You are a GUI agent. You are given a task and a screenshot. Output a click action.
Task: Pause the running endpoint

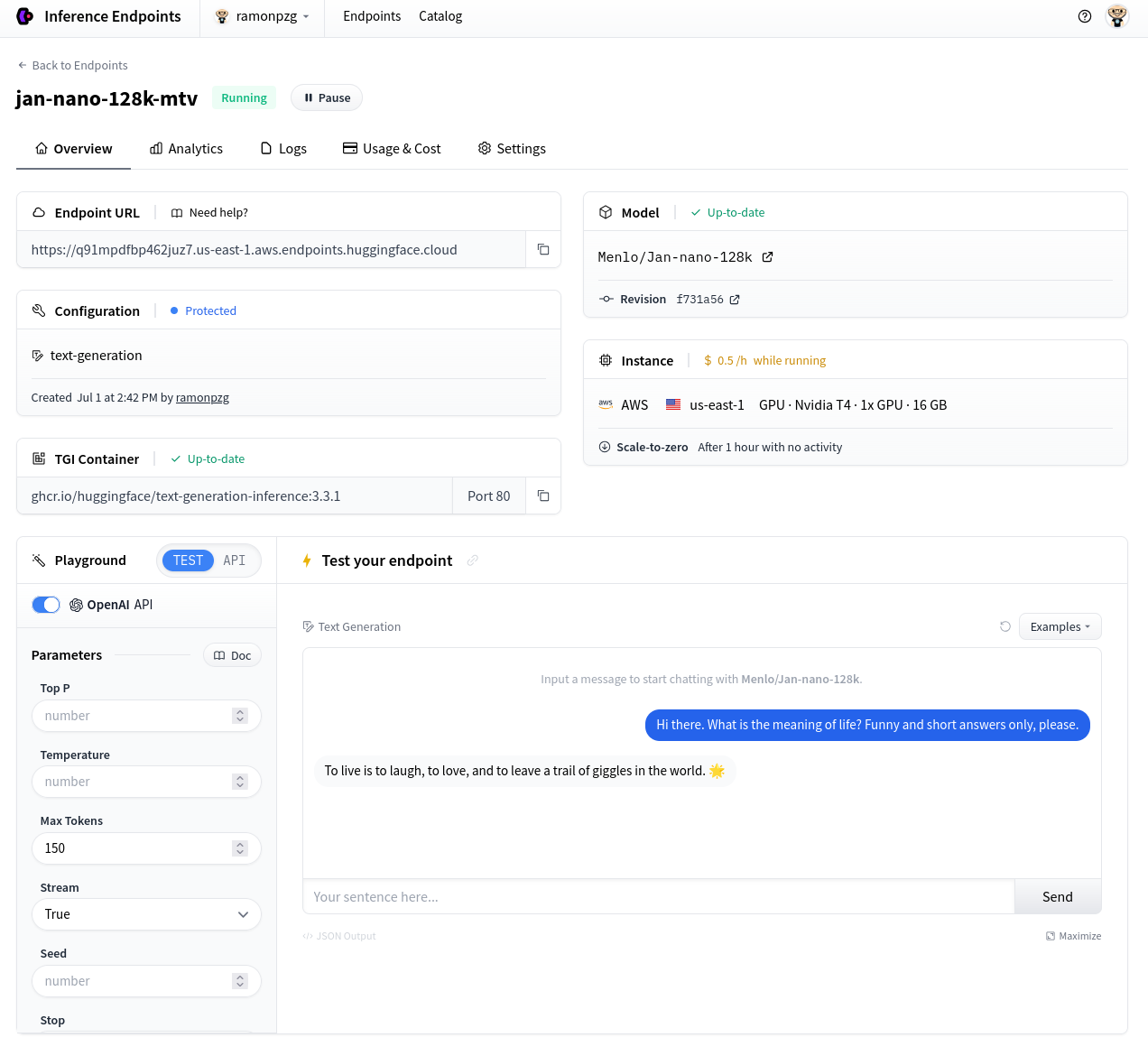click(327, 97)
